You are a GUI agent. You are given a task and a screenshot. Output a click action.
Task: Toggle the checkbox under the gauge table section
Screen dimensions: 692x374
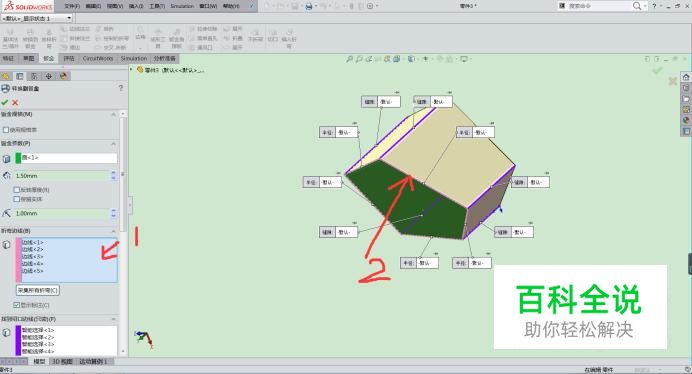pos(6,130)
